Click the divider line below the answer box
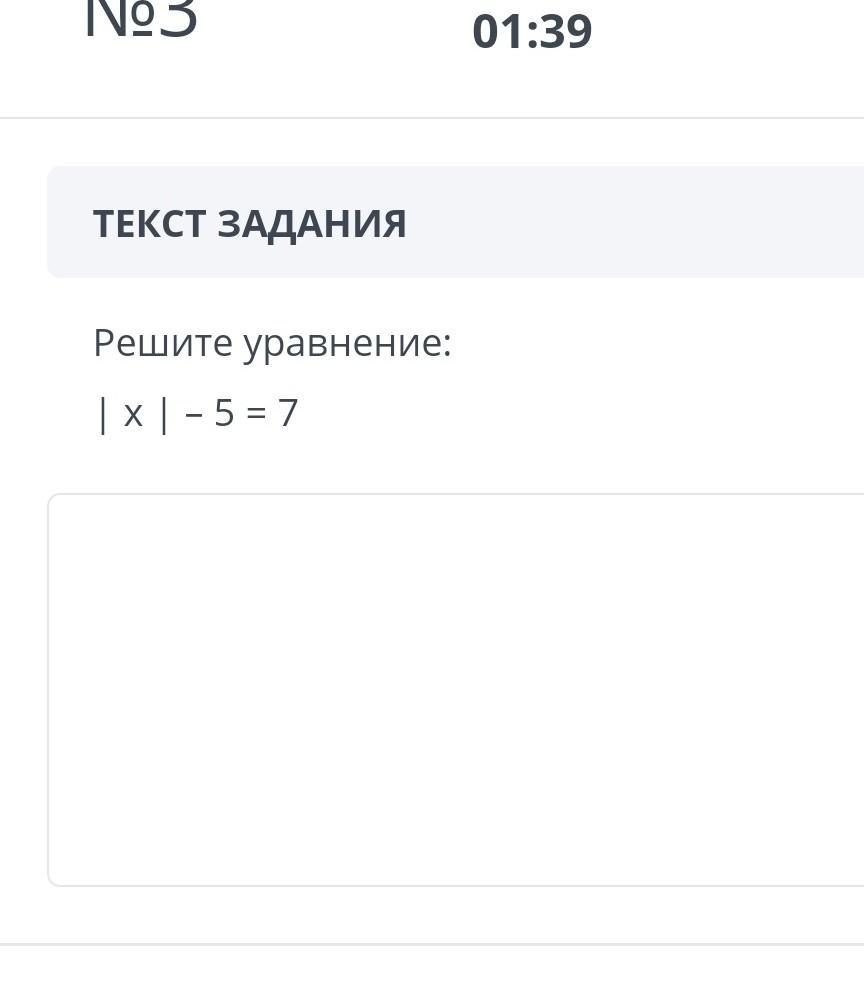This screenshot has height=985, width=864. tap(432, 944)
